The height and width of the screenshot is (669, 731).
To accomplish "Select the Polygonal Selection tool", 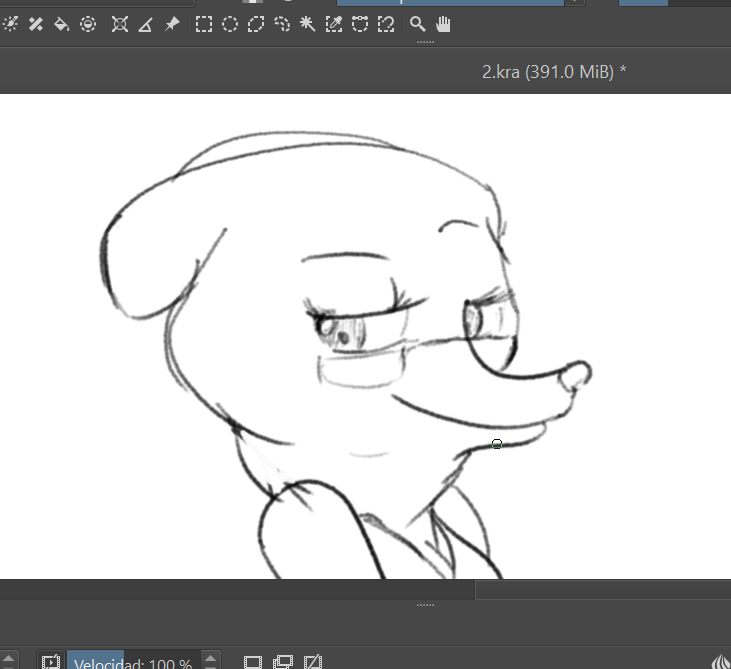I will [x=256, y=24].
